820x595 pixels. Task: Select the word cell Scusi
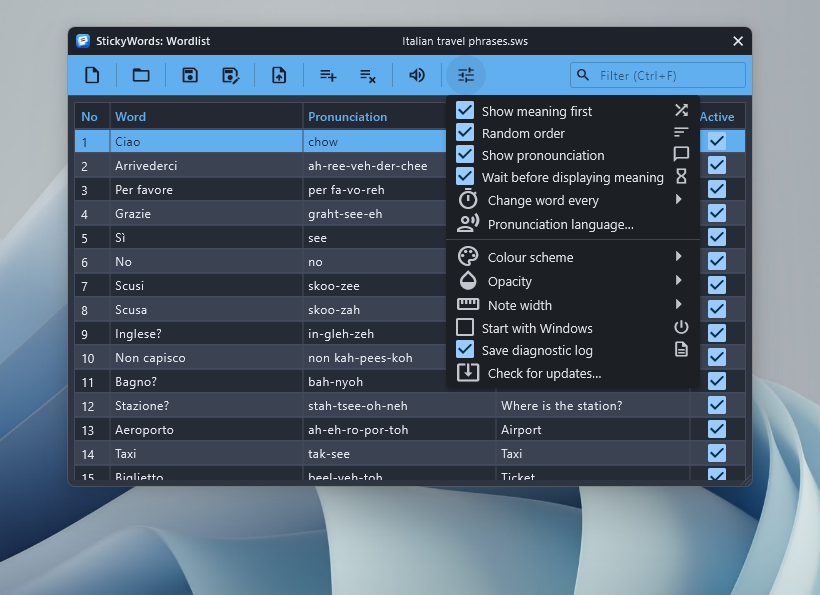pyautogui.click(x=206, y=285)
